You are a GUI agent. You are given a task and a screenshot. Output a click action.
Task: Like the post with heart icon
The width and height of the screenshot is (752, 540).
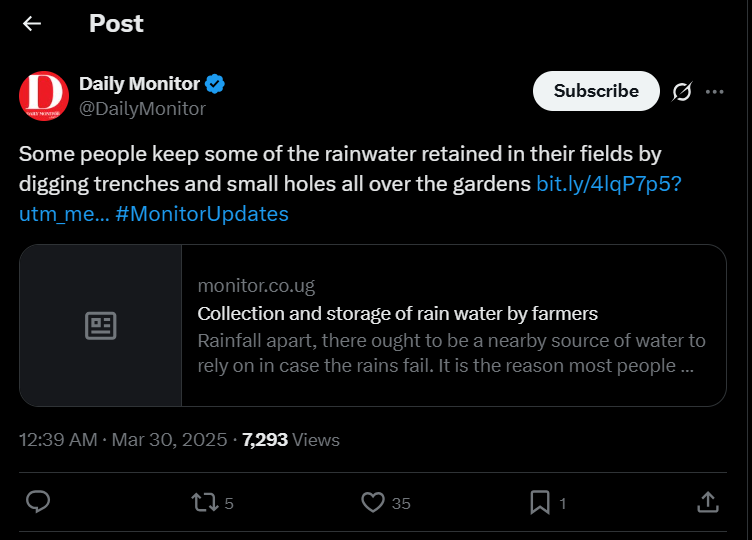[x=373, y=502]
